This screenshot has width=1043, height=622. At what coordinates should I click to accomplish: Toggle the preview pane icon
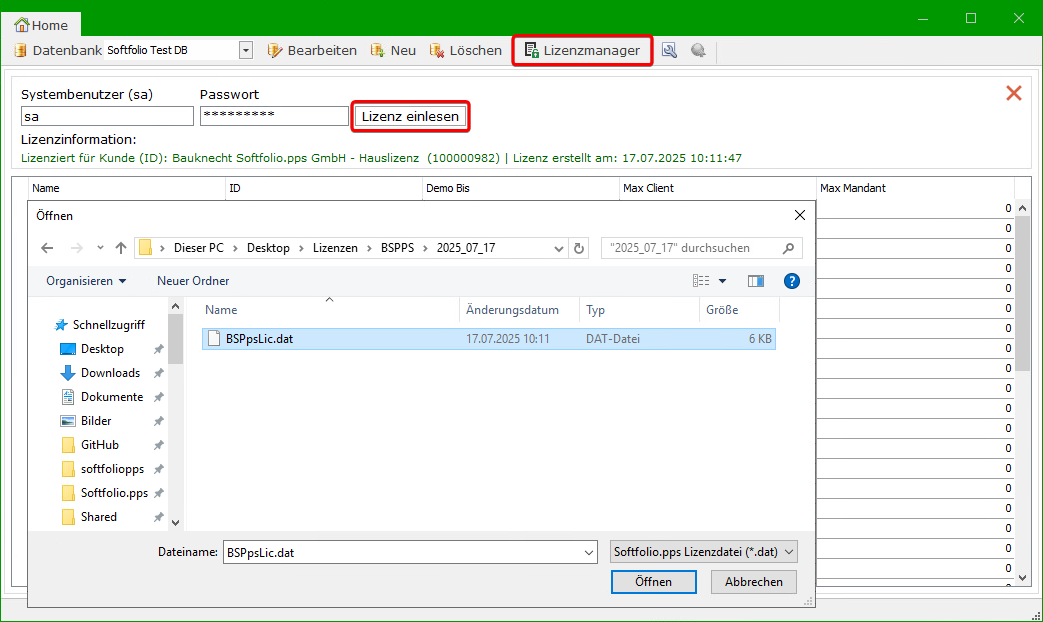pos(756,281)
